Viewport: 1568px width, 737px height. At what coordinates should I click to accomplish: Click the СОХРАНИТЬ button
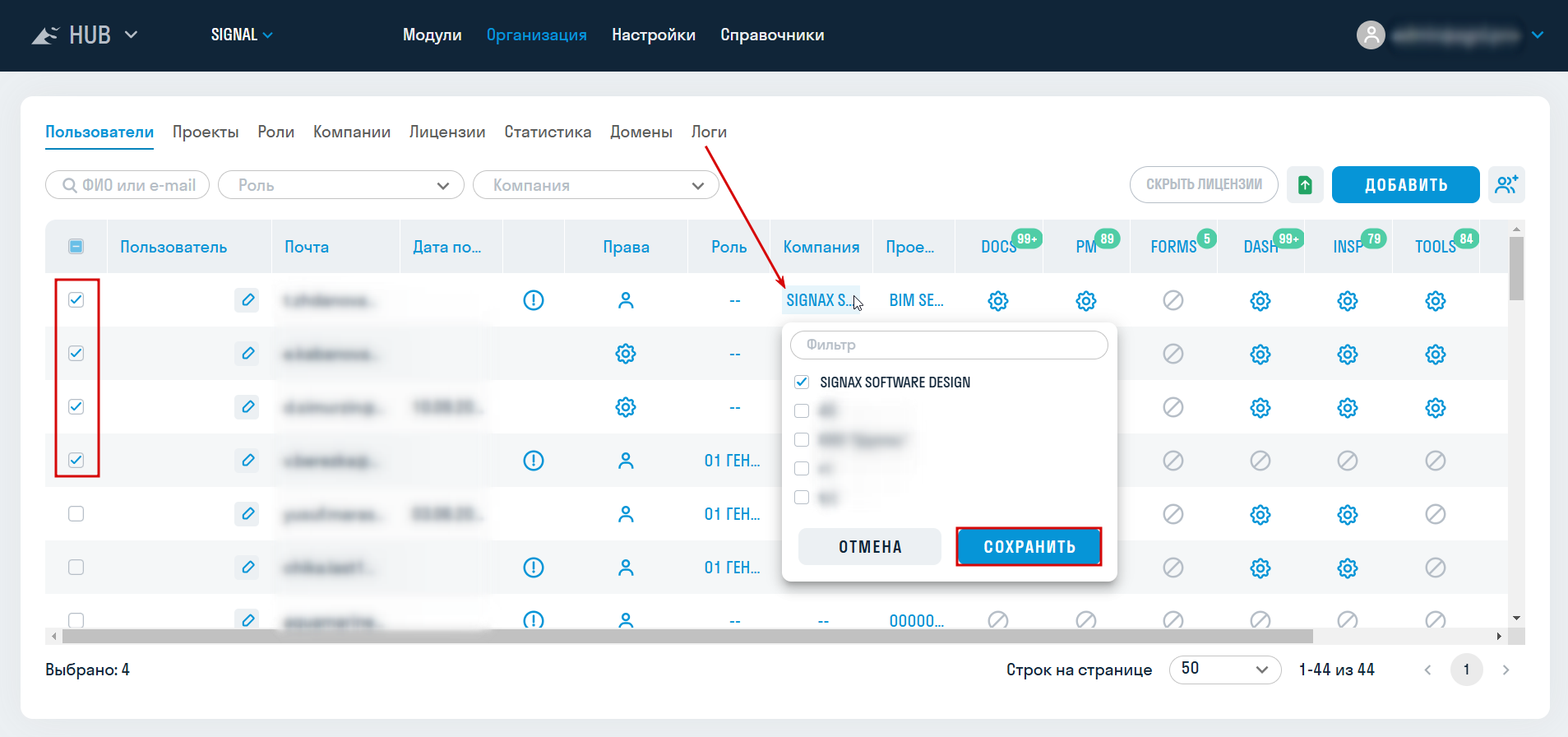[1029, 547]
